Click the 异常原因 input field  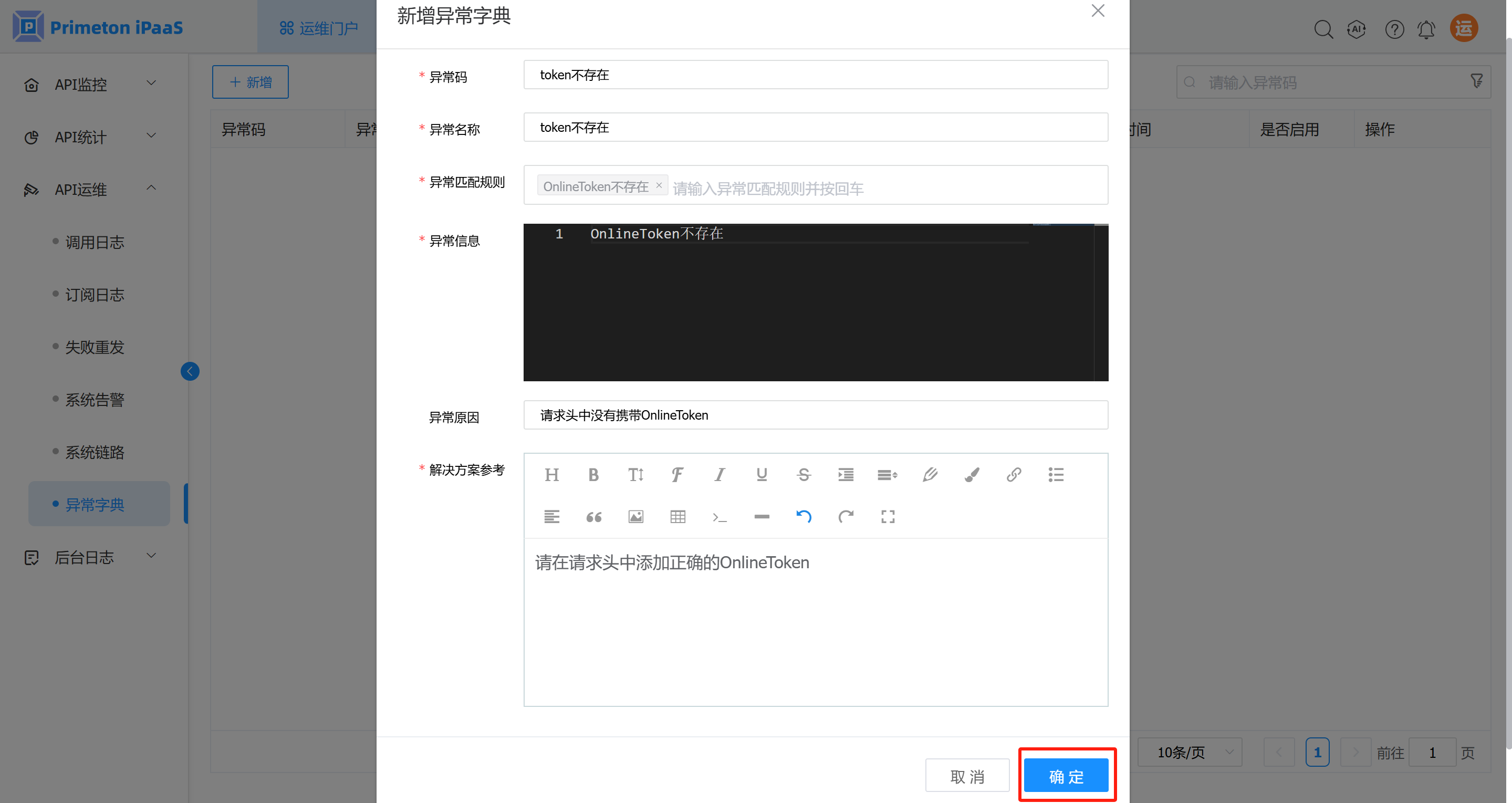tap(815, 415)
